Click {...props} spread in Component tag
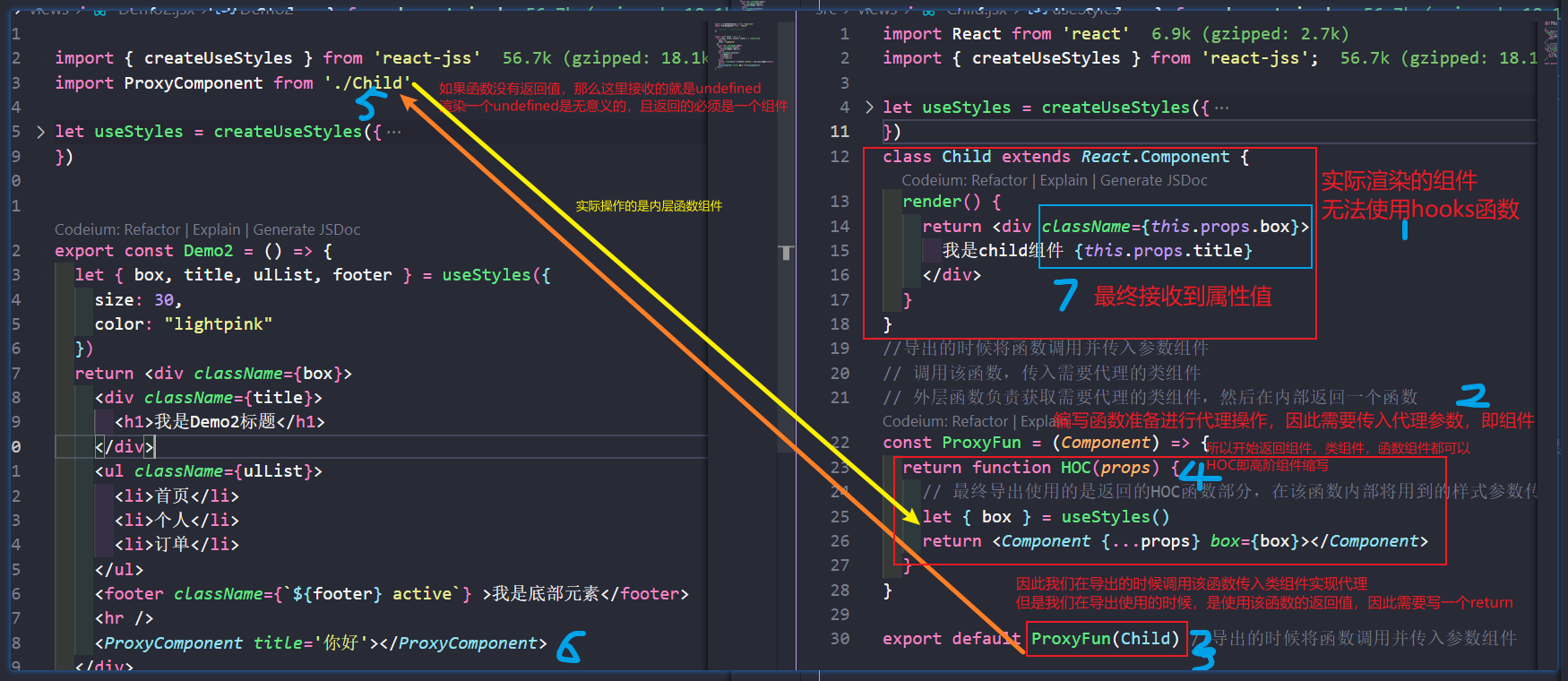Viewport: 1568px width, 681px height. [1150, 541]
